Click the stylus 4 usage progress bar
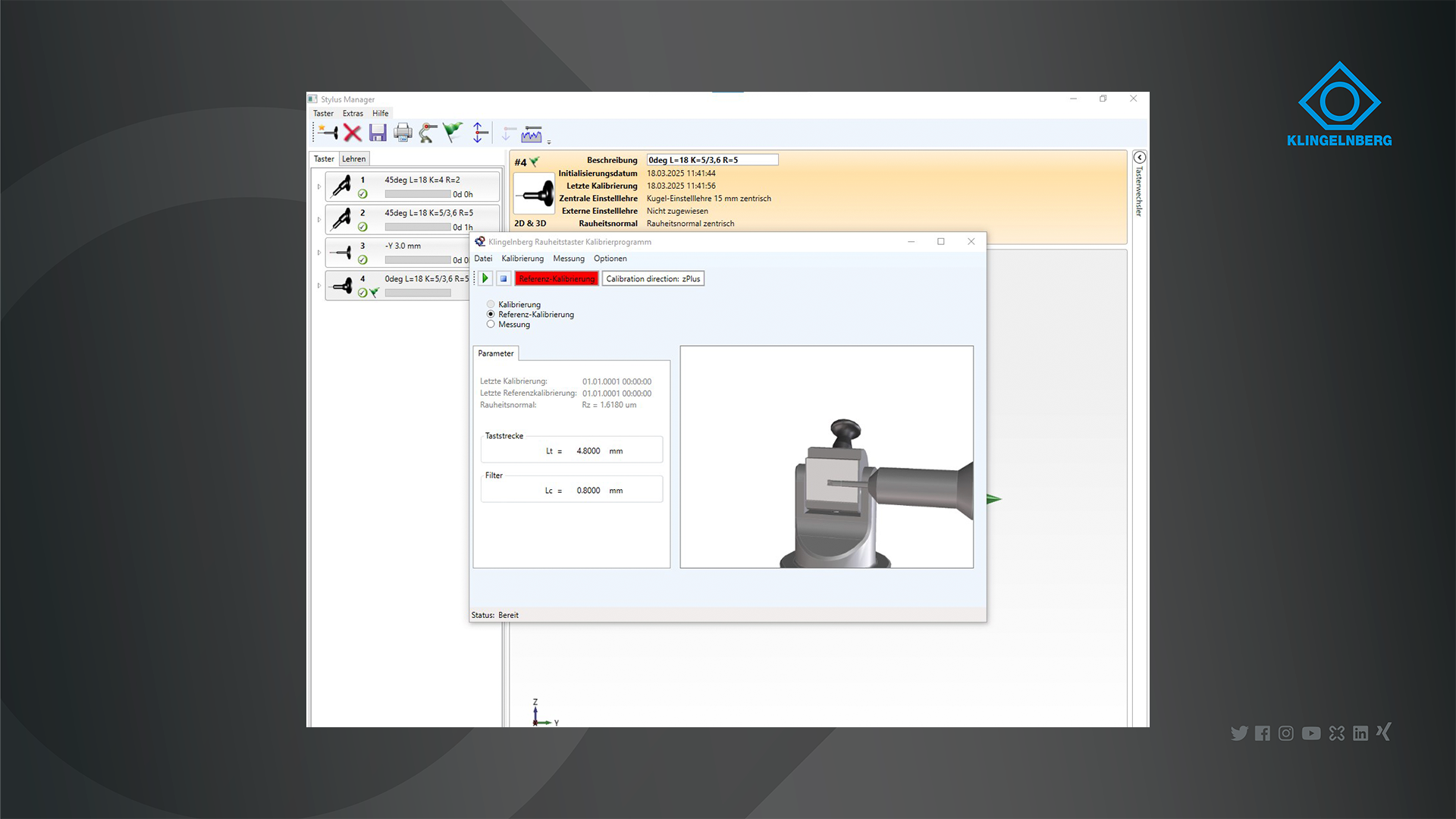 418,293
